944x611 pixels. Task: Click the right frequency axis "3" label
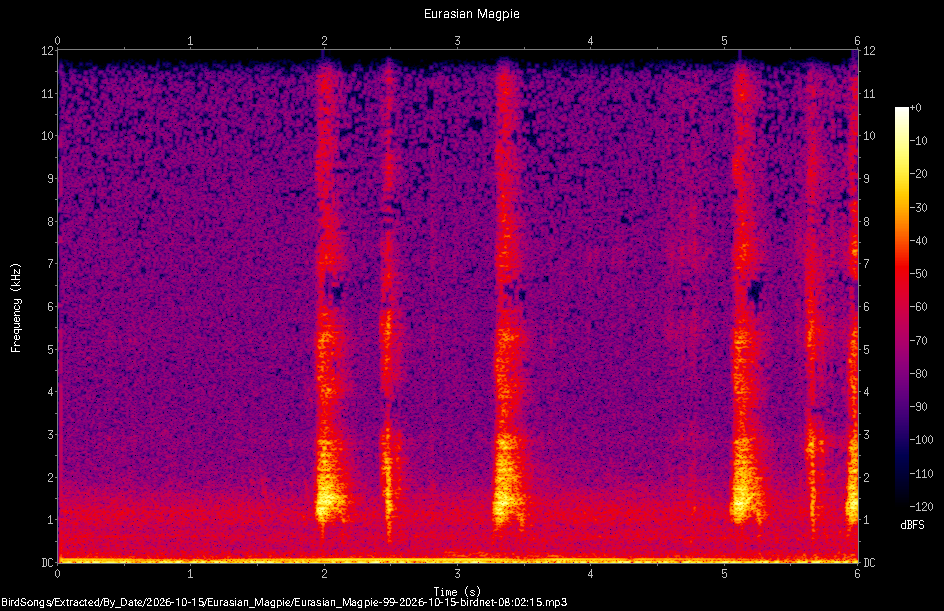tap(866, 435)
